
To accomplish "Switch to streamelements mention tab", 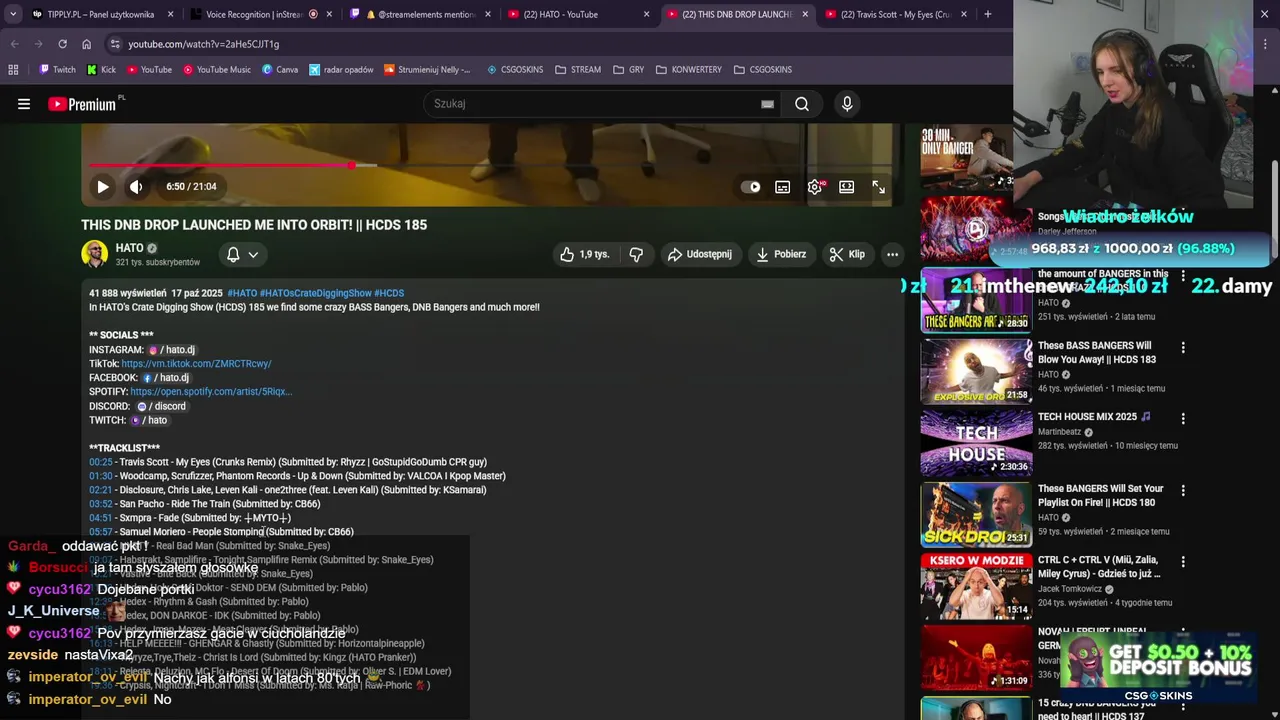I will [x=418, y=14].
